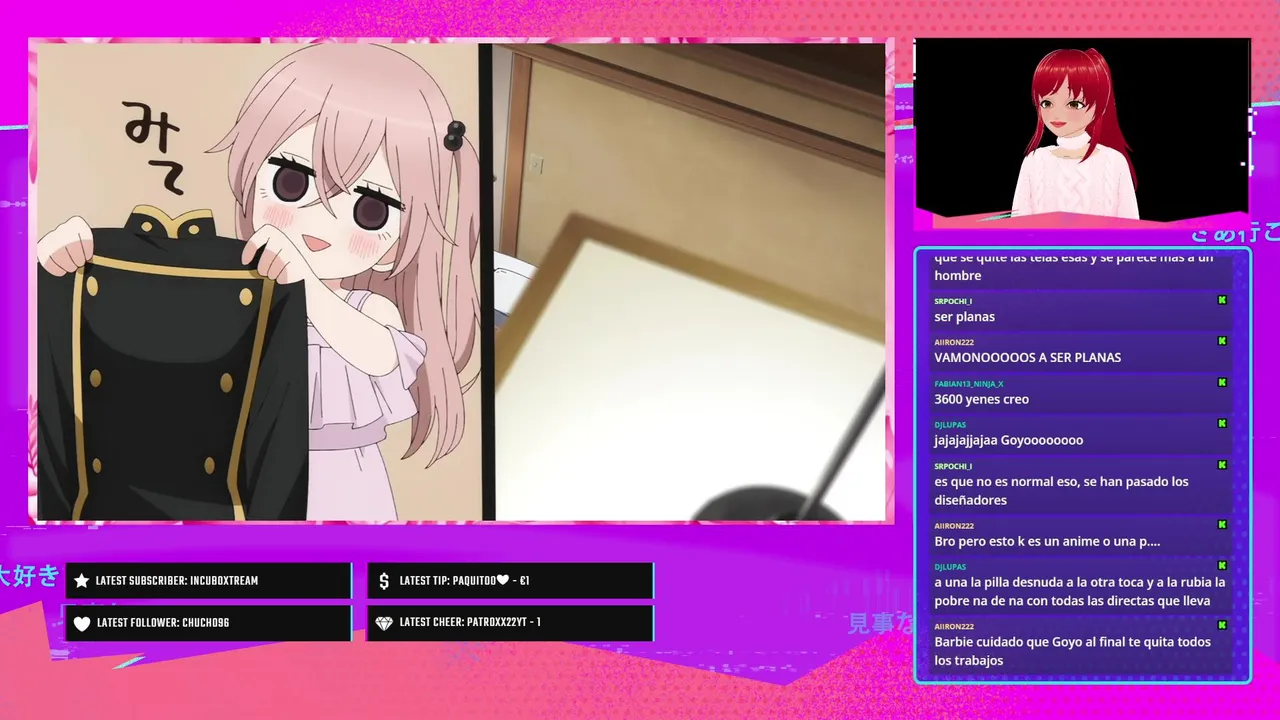Click the K badge on 'jajajajjajaa Goyoooooooo' row

1221,424
